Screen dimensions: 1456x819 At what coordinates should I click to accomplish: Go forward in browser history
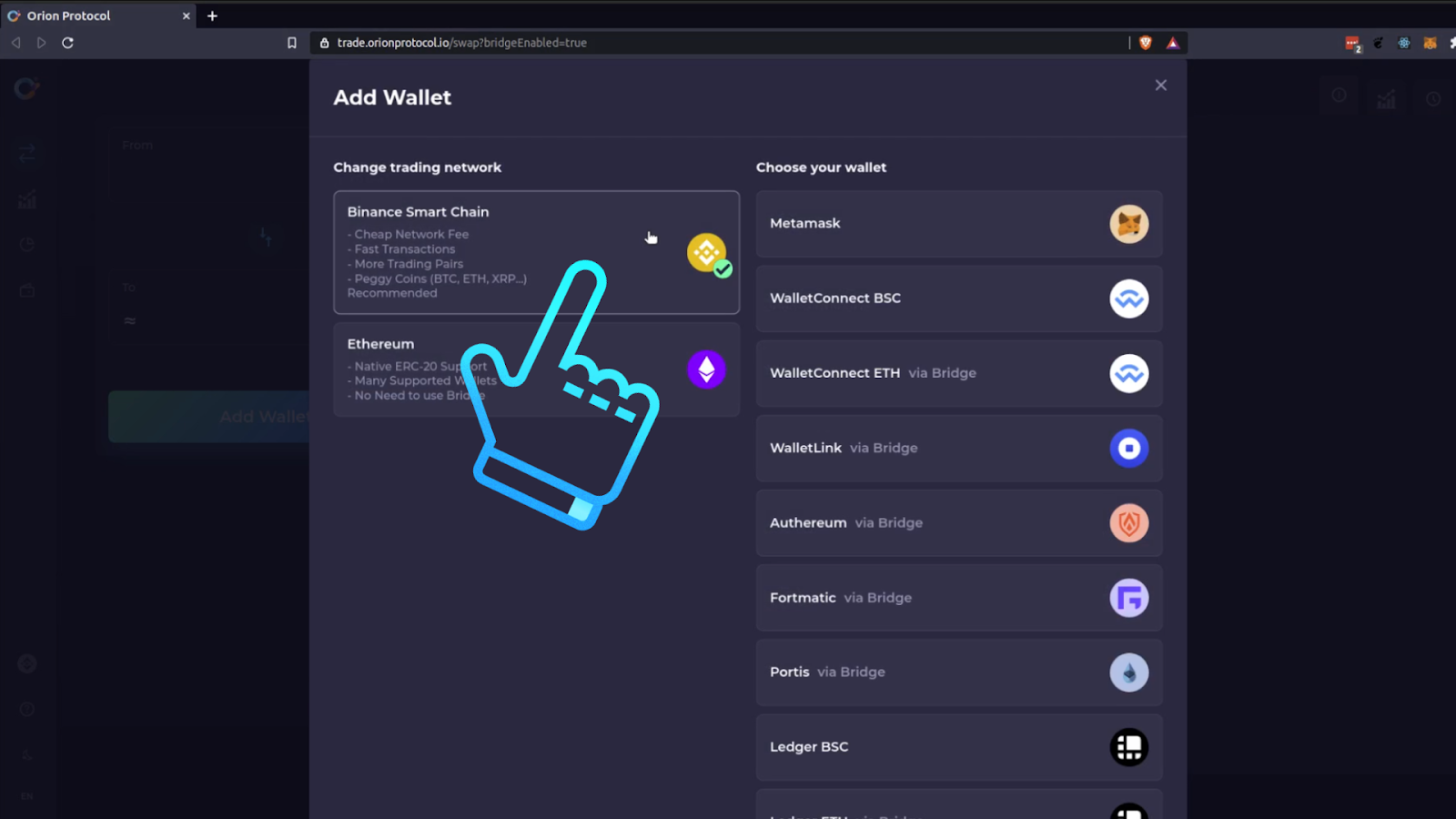tap(42, 43)
